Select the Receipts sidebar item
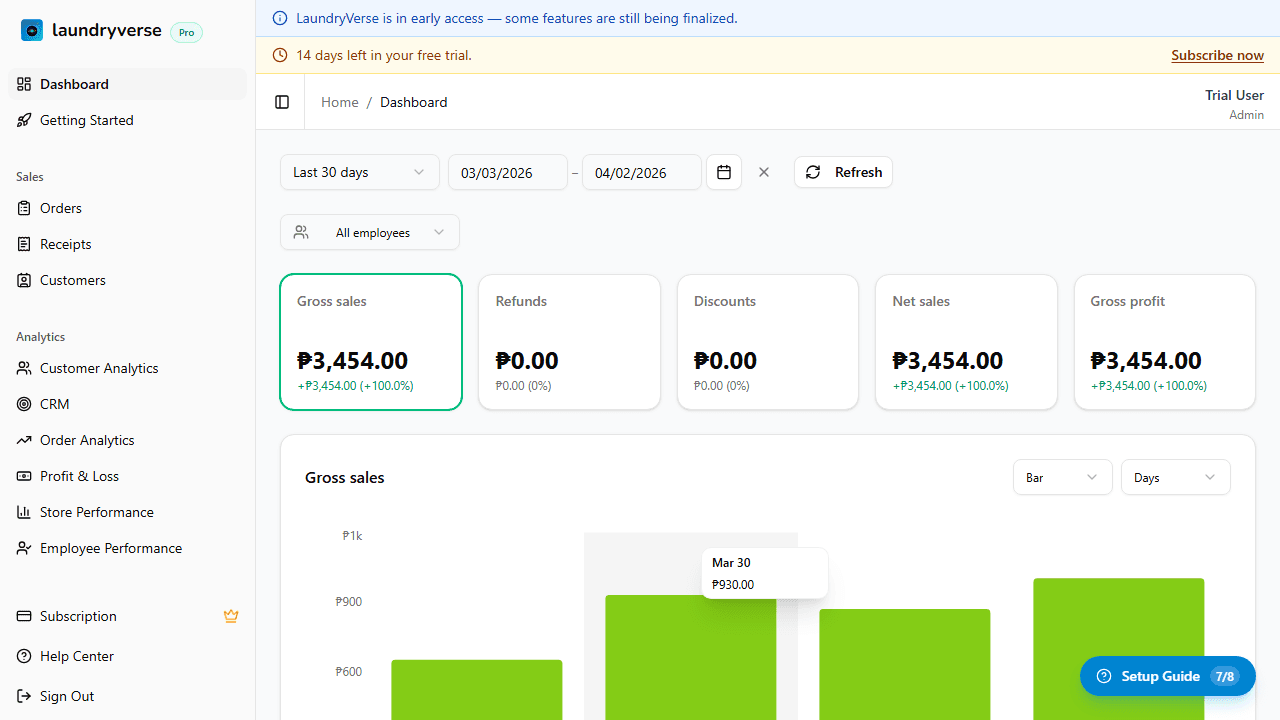This screenshot has width=1280, height=720. [65, 243]
